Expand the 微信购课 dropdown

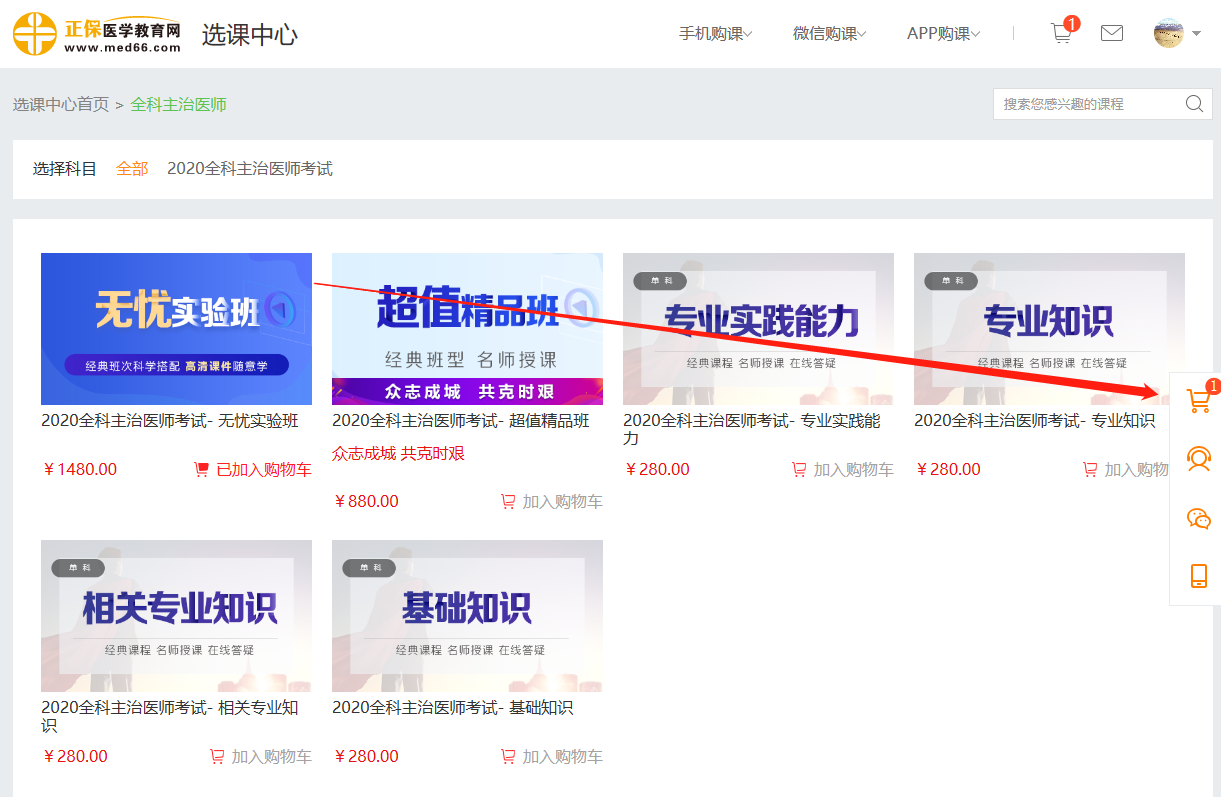pyautogui.click(x=829, y=34)
